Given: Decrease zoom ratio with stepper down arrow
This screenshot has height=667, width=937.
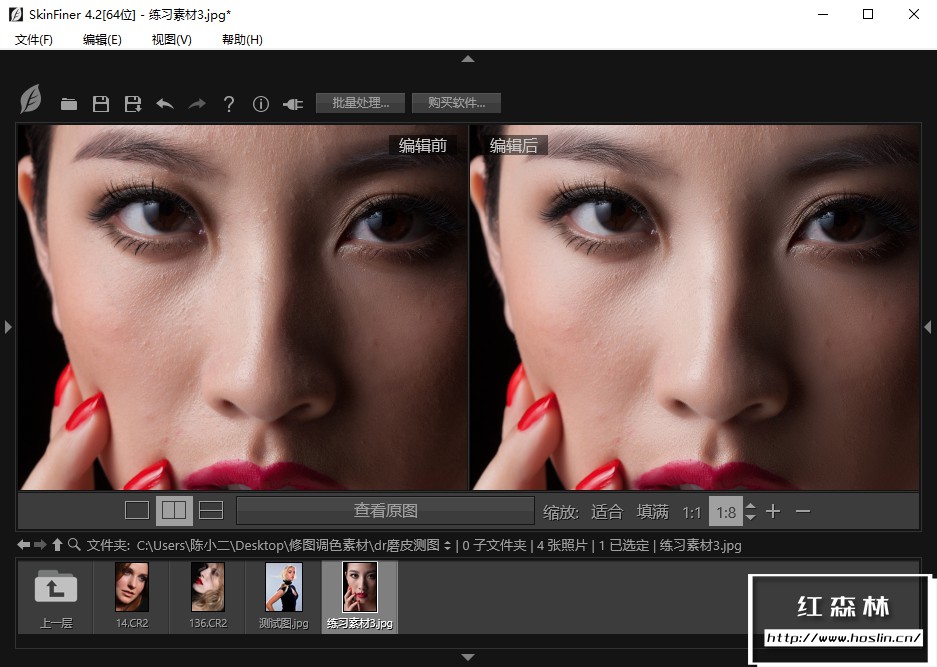Looking at the screenshot, I should pos(751,518).
